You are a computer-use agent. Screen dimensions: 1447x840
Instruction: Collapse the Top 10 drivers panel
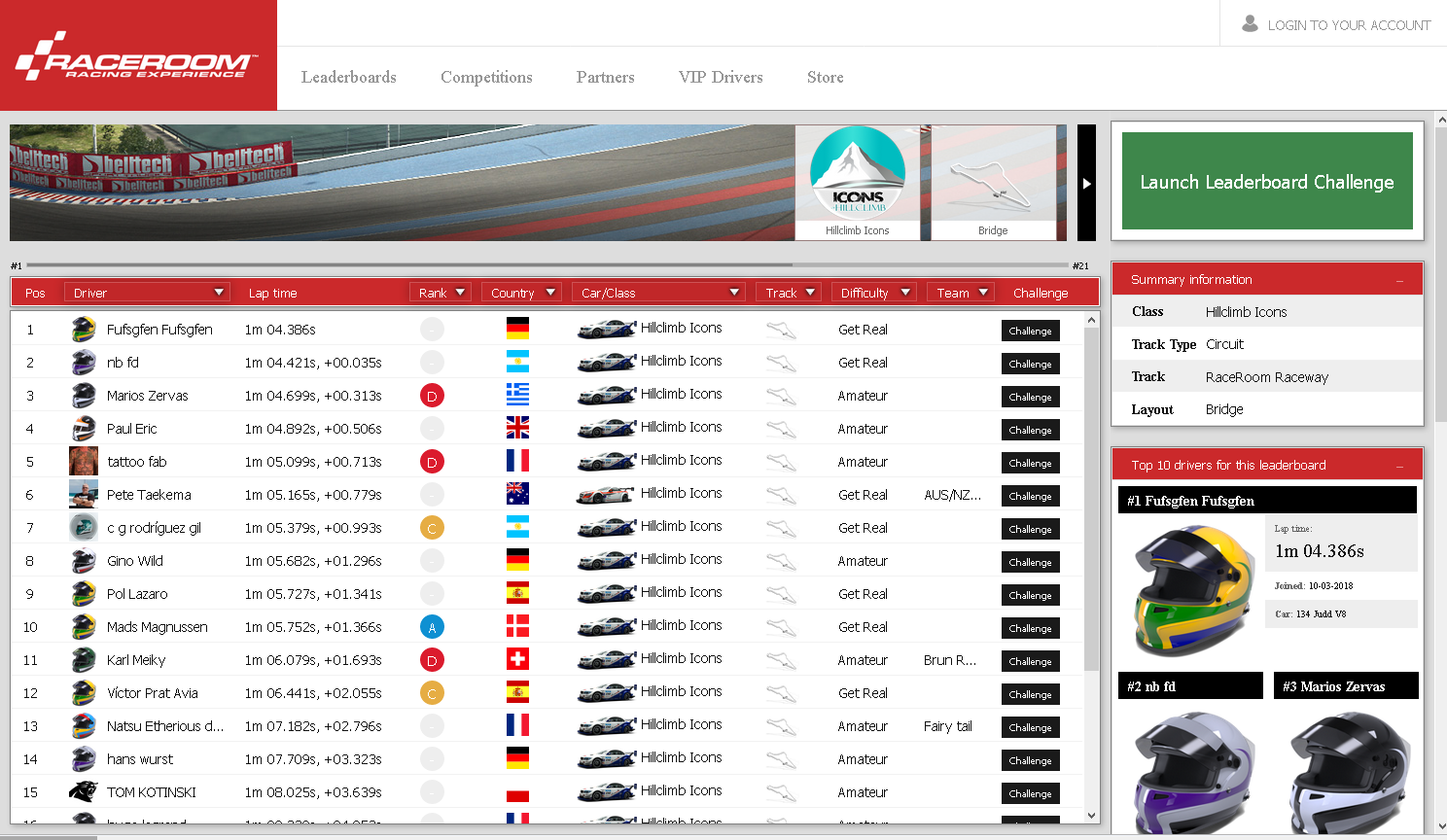[x=1399, y=466]
